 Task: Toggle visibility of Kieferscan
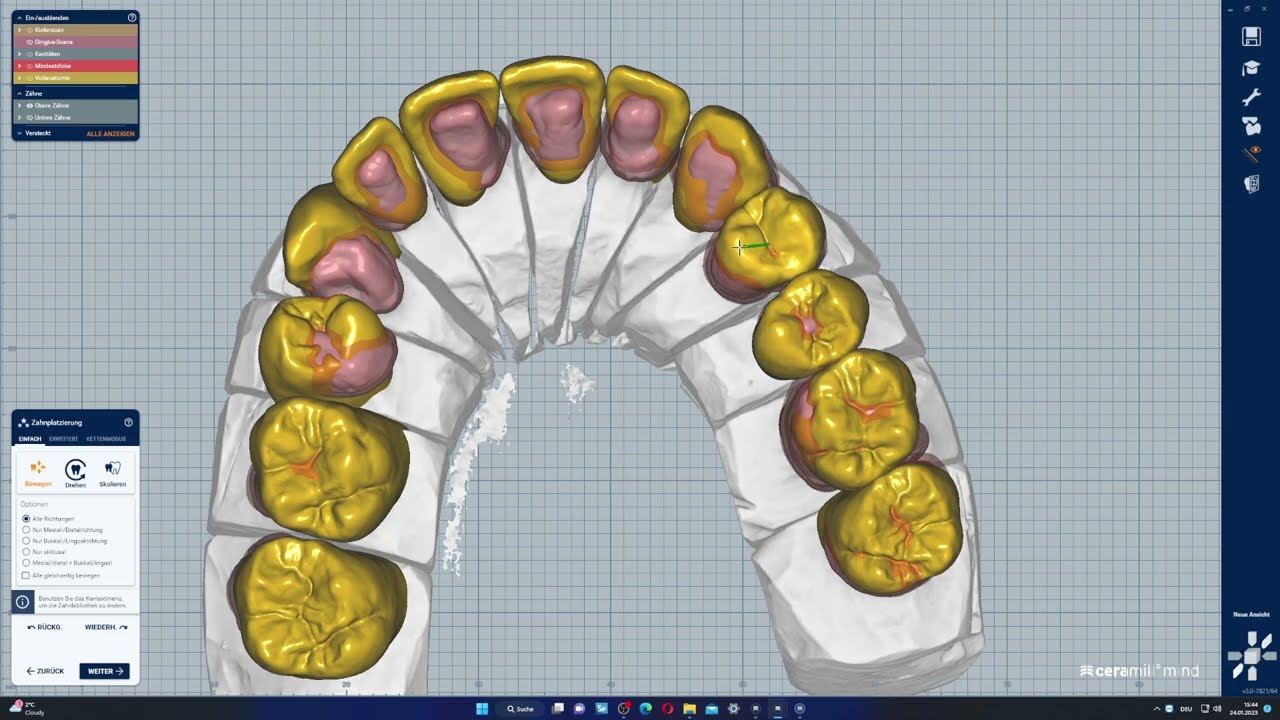30,30
